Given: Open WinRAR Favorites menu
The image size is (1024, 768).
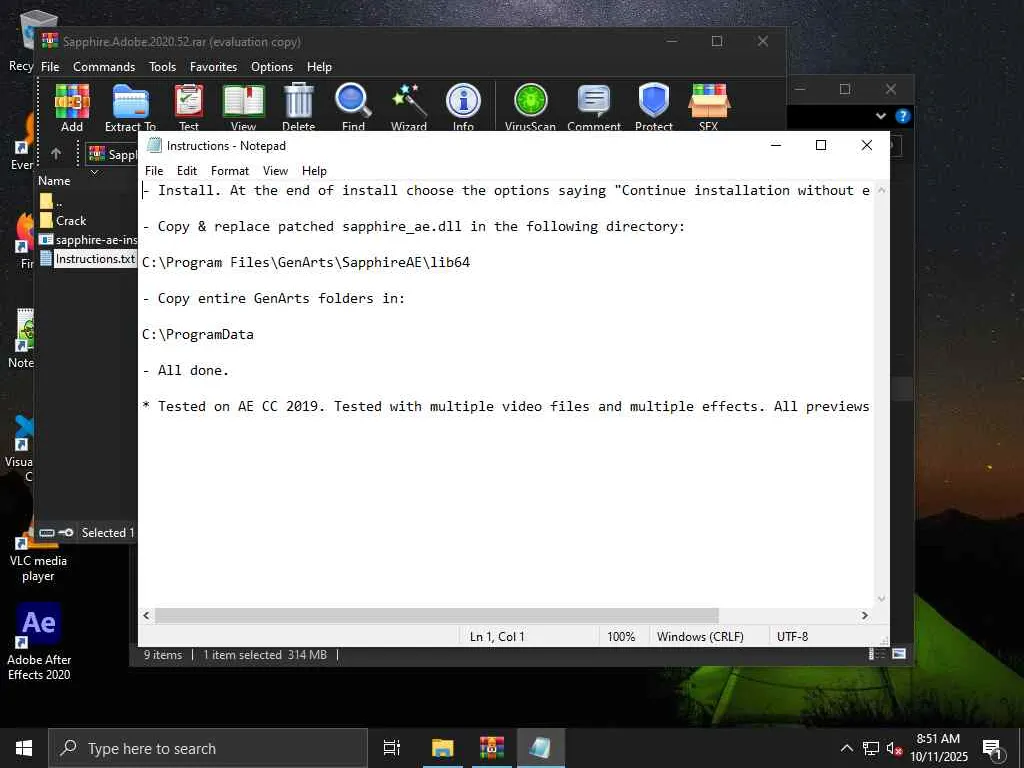Looking at the screenshot, I should click(x=213, y=67).
